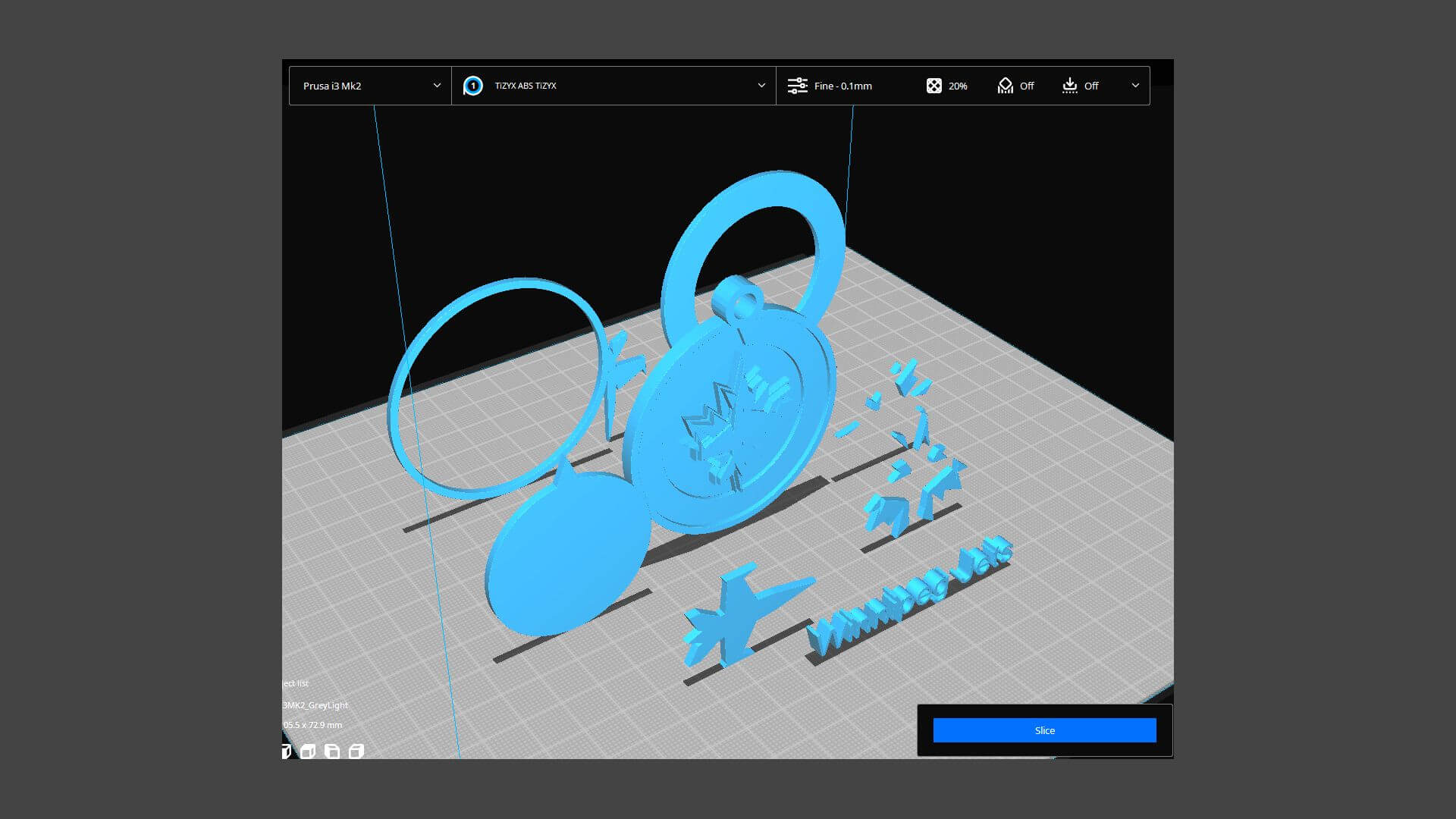Click the partially hidden 3D view cube icon
The width and height of the screenshot is (1456, 819).
pyautogui.click(x=286, y=752)
